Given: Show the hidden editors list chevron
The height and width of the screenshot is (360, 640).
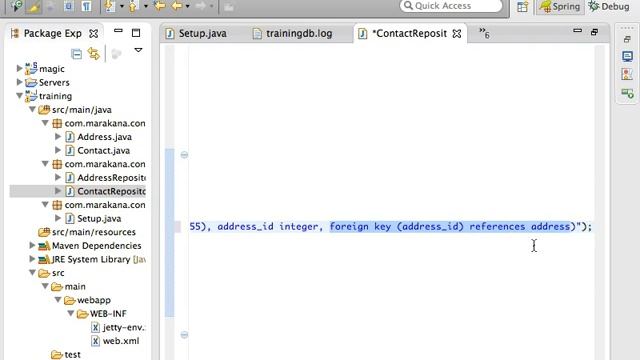Looking at the screenshot, I should click(484, 33).
